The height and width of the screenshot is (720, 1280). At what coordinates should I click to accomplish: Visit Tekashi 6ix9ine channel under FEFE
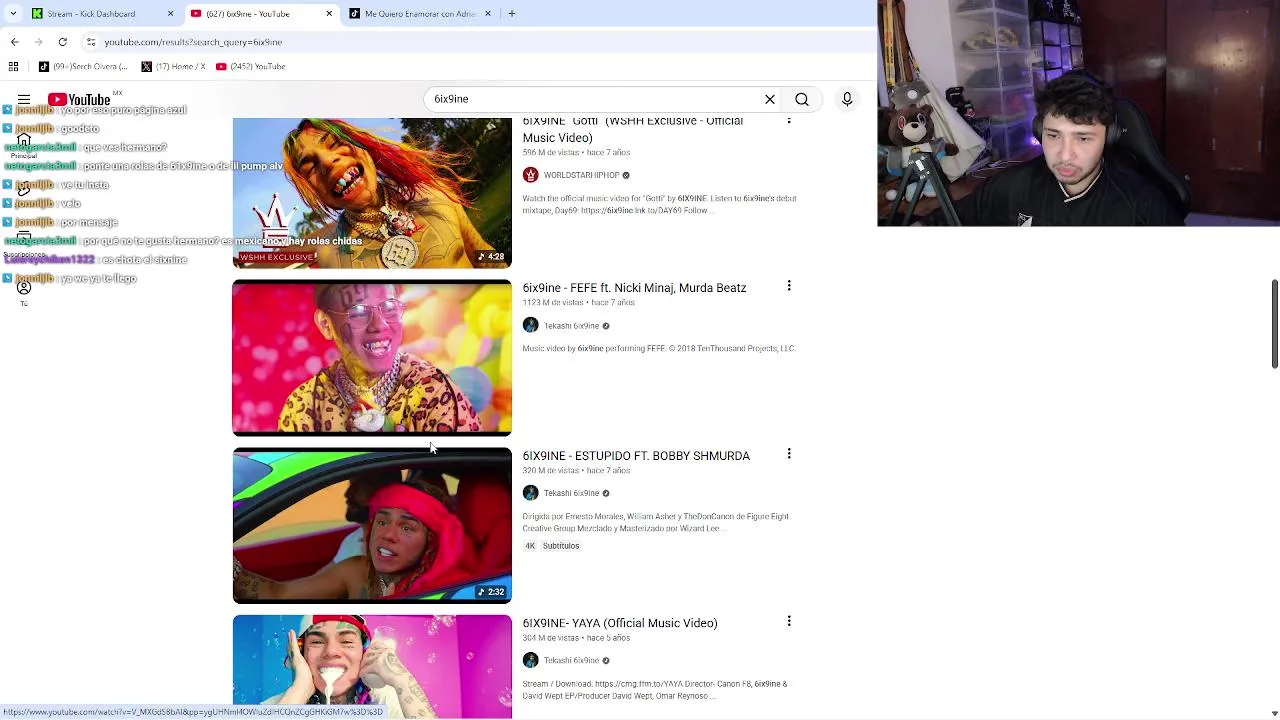click(571, 325)
